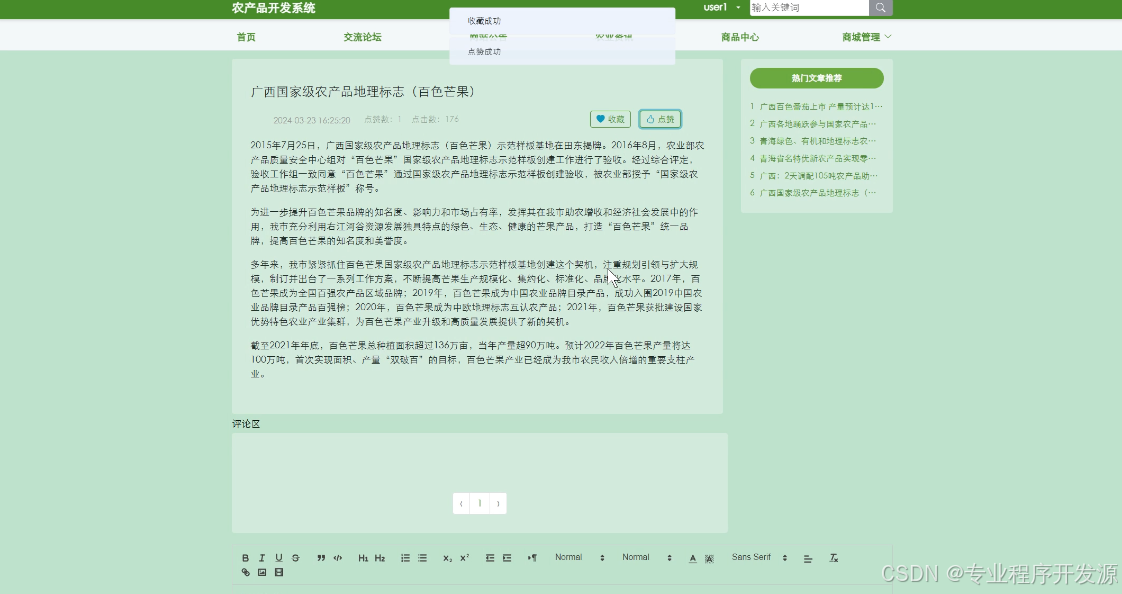Apply Heading 2 style
The width and height of the screenshot is (1122, 594).
380,558
